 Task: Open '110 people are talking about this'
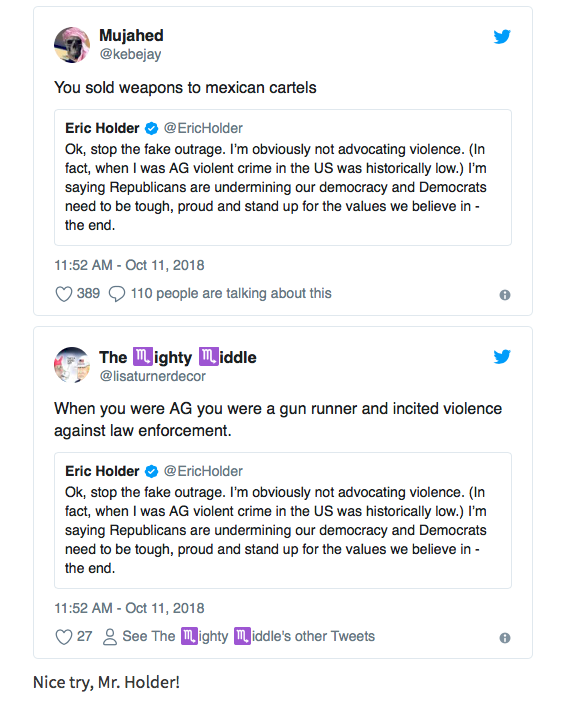pos(231,293)
